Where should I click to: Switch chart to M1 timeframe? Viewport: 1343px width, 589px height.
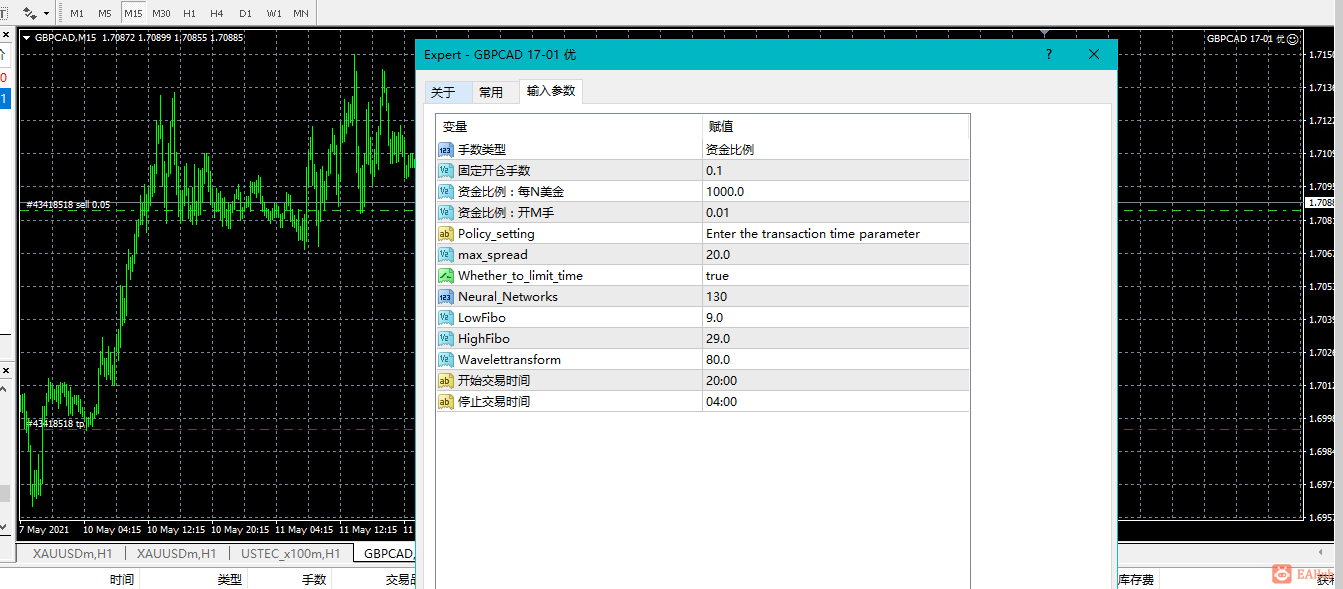coord(77,14)
